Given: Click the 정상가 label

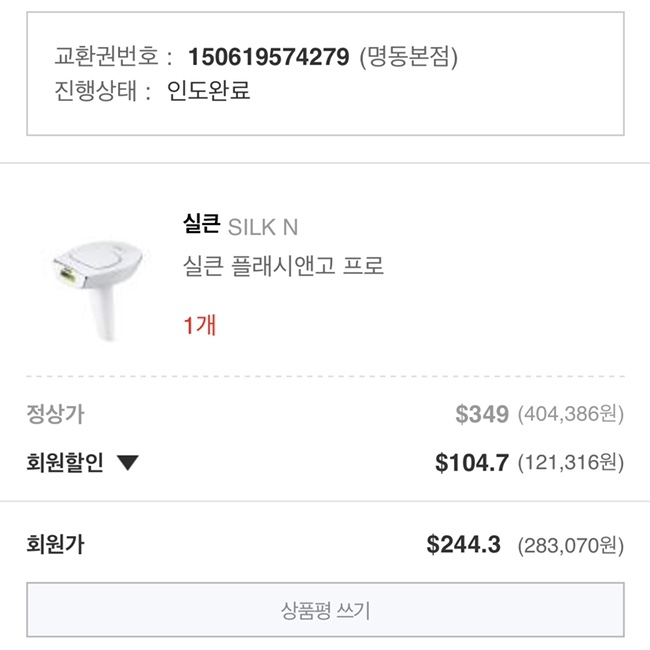Looking at the screenshot, I should 55,414.
